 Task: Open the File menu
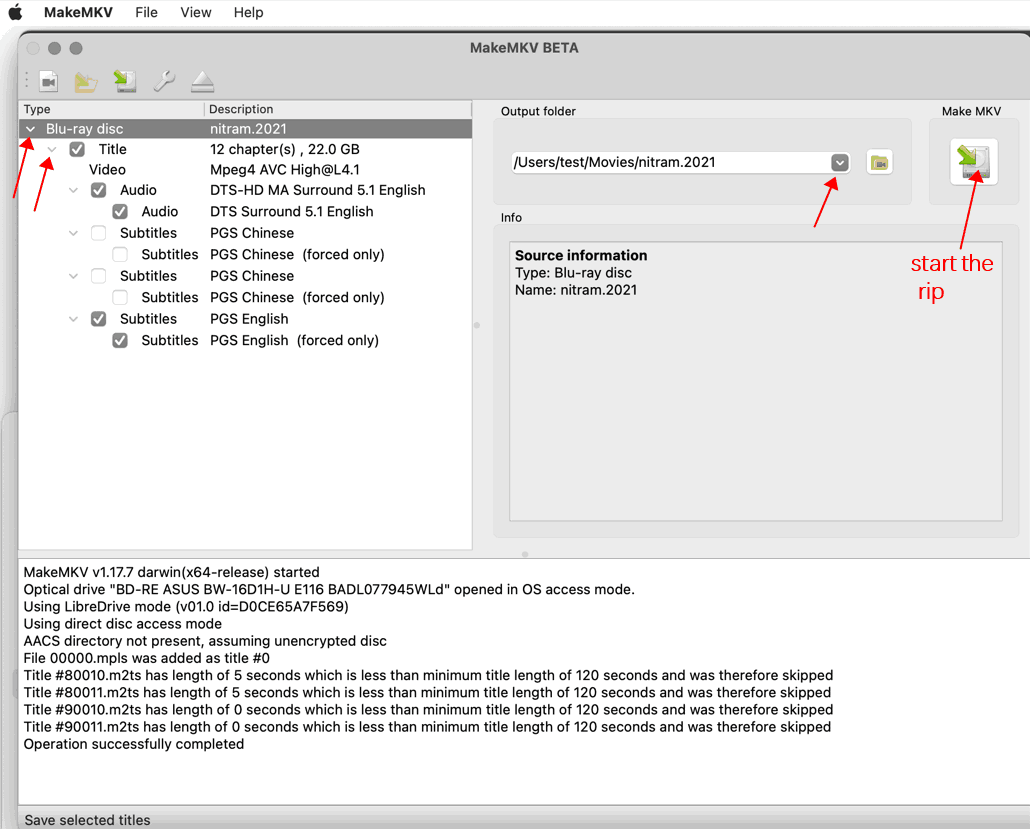click(x=146, y=12)
